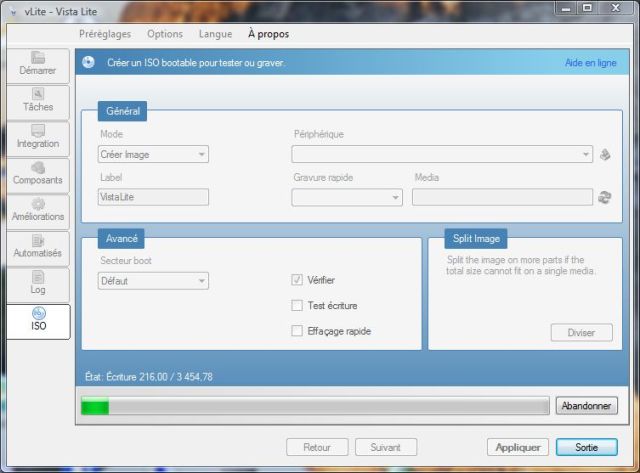Close the vLite window

click(616, 8)
